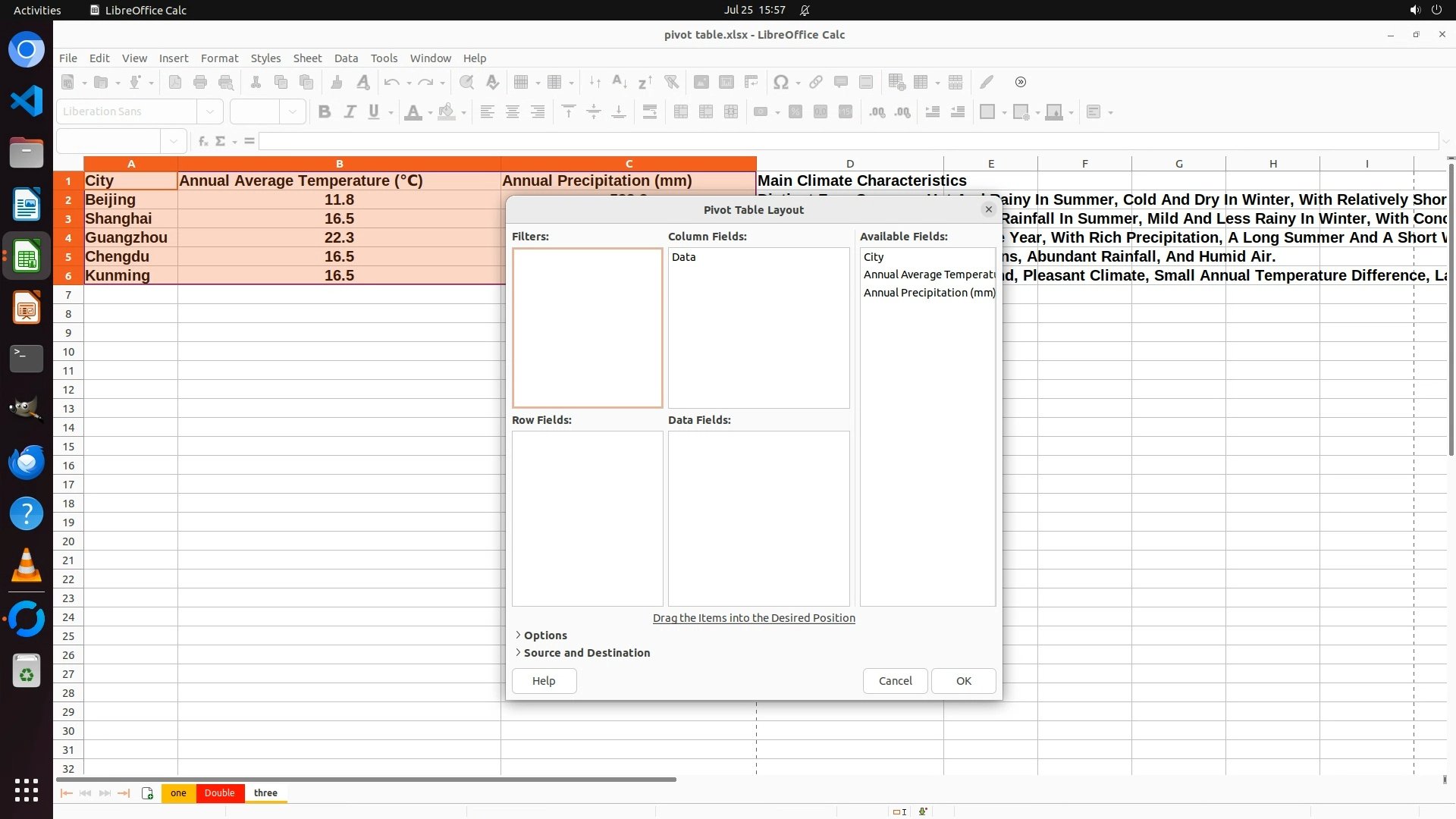Click the Print toolbar icon
Image resolution: width=1456 pixels, height=819 pixels.
(200, 82)
